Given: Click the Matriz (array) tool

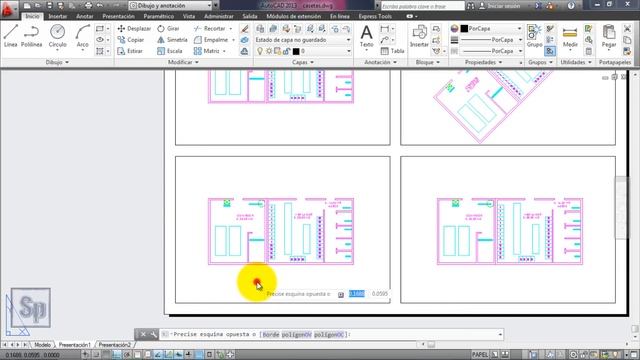Looking at the screenshot, I should (207, 51).
